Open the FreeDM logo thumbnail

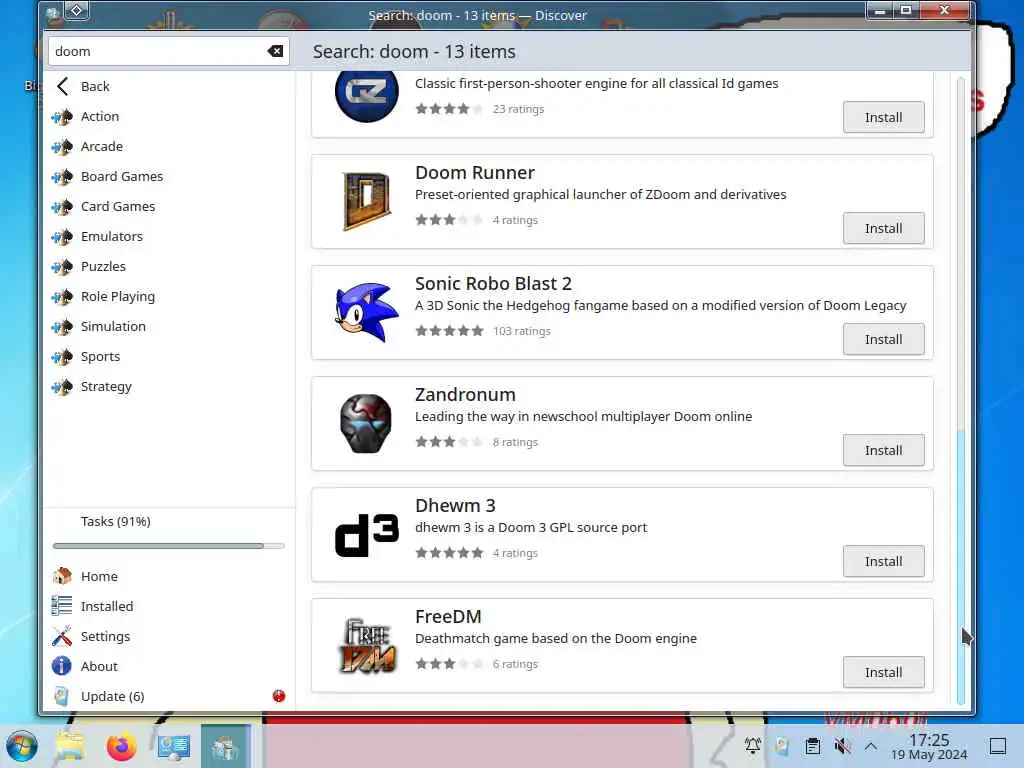coord(368,645)
